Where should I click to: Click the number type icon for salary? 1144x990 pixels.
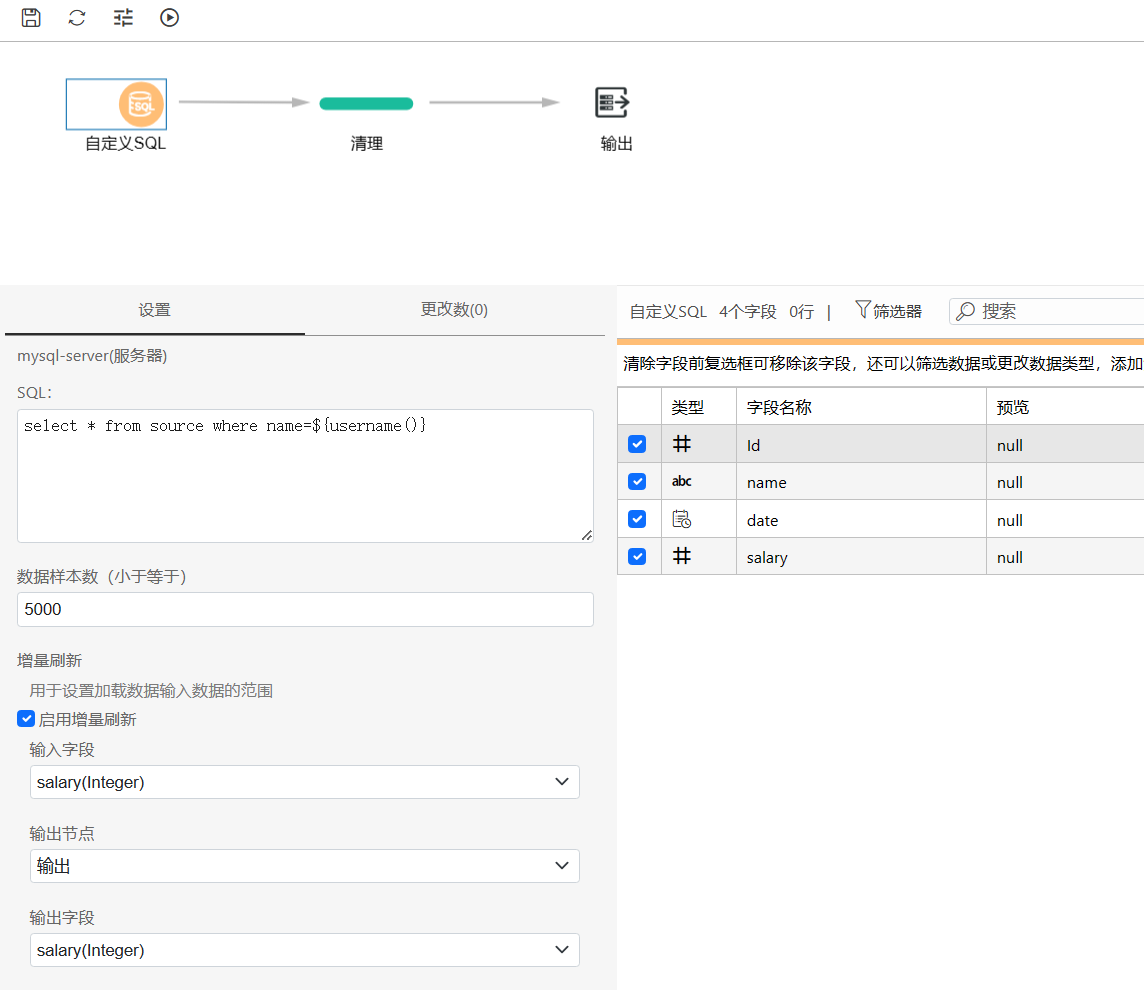tap(681, 557)
